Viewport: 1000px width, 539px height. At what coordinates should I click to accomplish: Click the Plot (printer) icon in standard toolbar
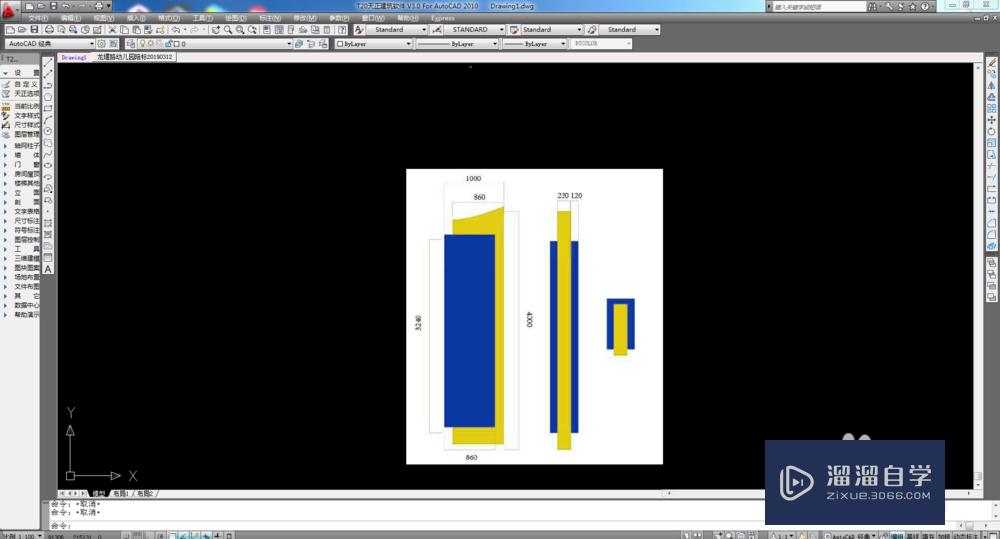(49, 30)
